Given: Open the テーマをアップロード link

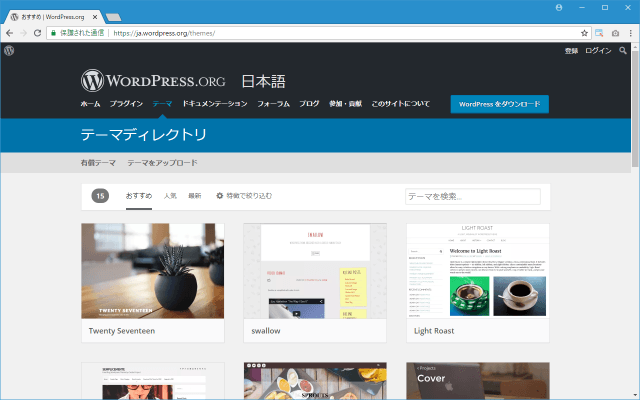Looking at the screenshot, I should tap(162, 163).
